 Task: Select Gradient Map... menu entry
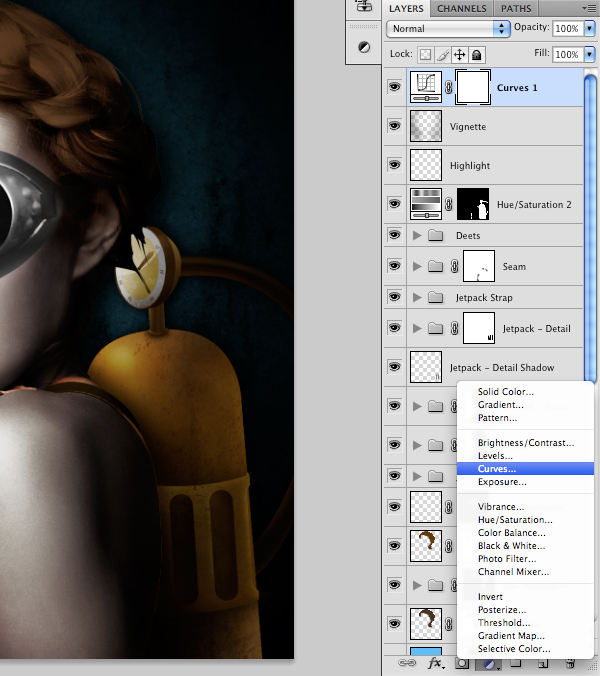[x=525, y=635]
